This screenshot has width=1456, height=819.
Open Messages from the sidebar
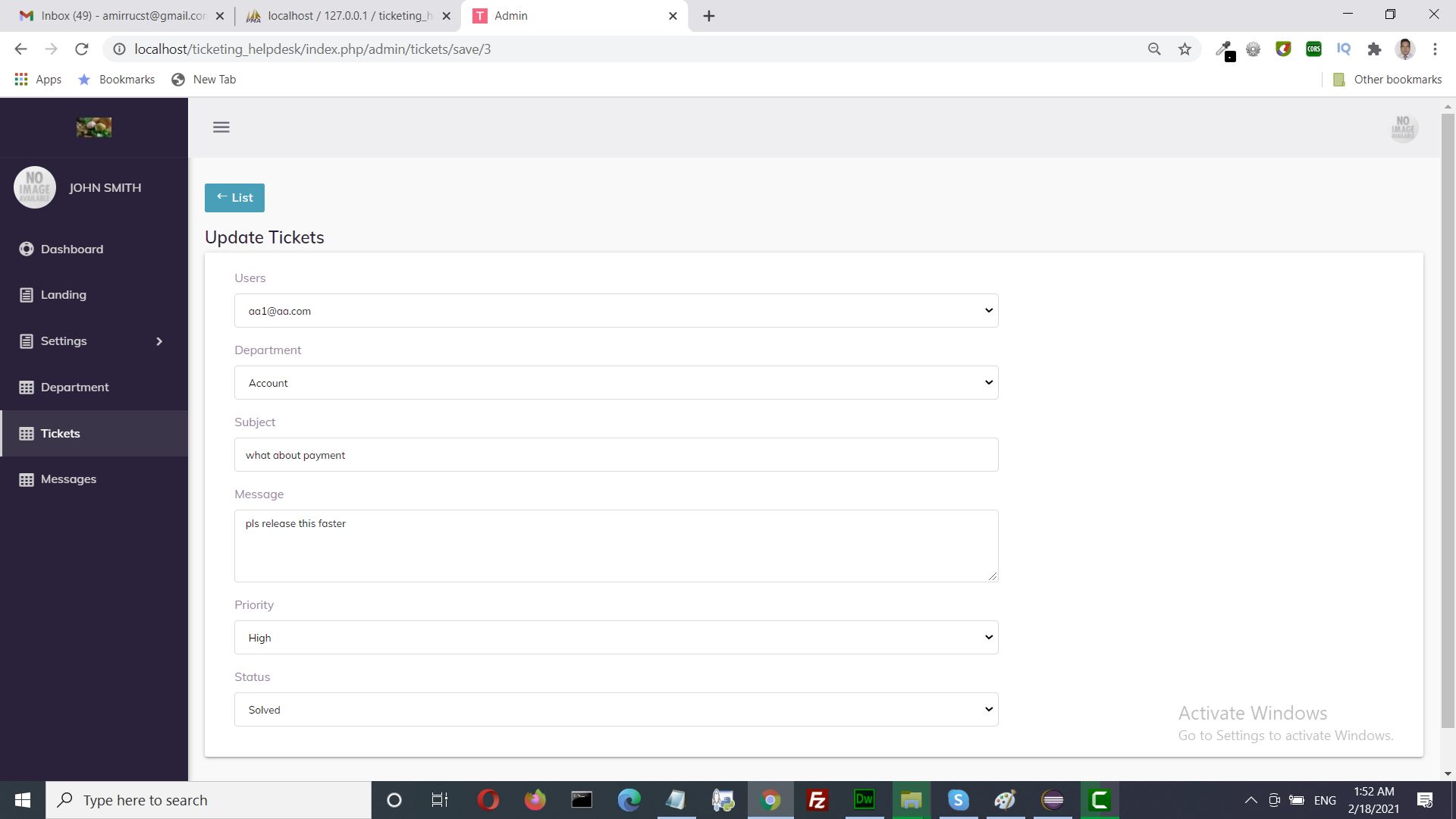click(x=68, y=479)
